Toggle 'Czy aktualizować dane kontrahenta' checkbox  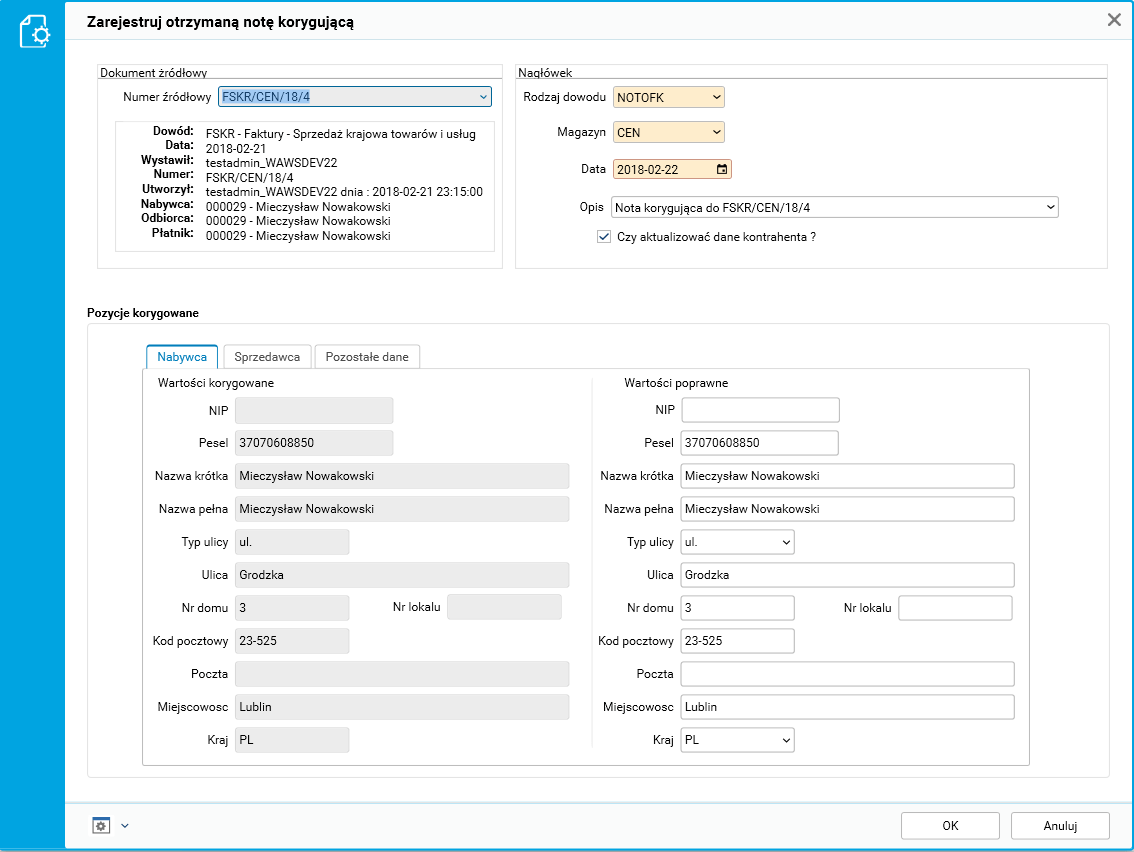pyautogui.click(x=603, y=238)
